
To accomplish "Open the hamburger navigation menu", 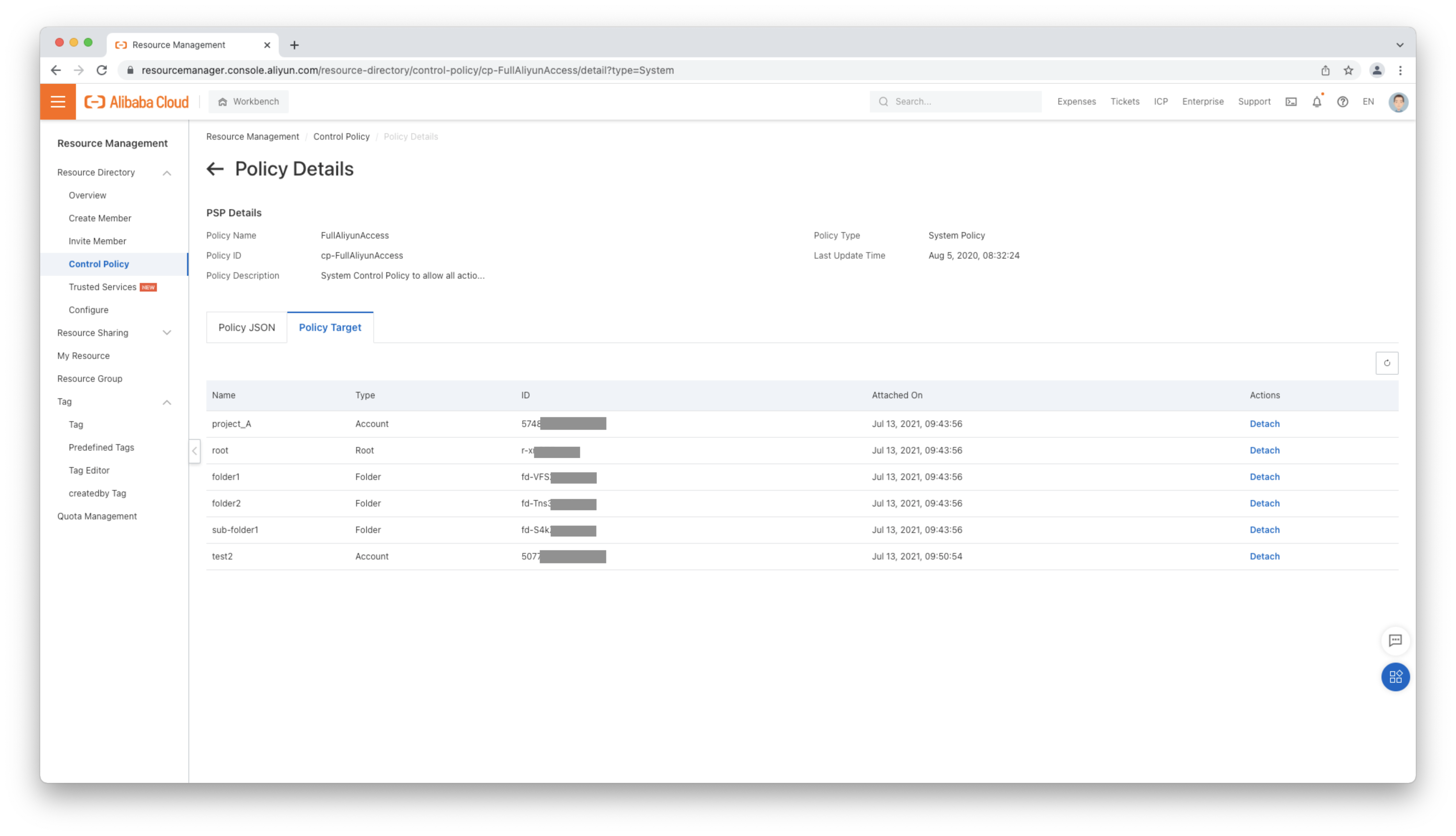I will click(x=58, y=102).
